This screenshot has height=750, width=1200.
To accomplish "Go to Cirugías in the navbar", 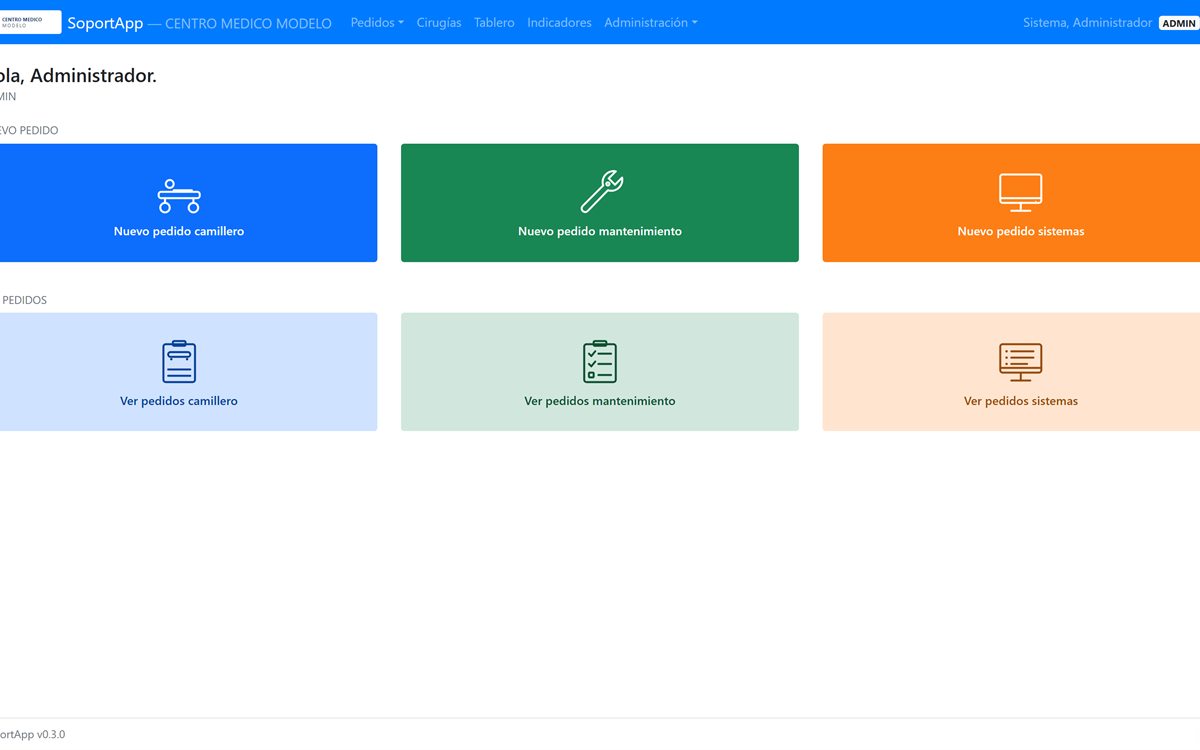I will click(x=439, y=22).
